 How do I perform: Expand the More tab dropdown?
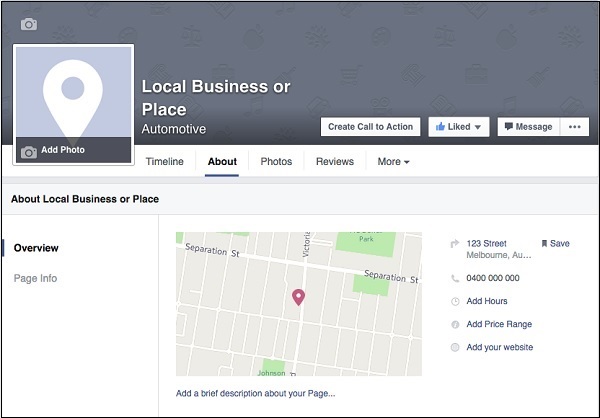point(393,161)
